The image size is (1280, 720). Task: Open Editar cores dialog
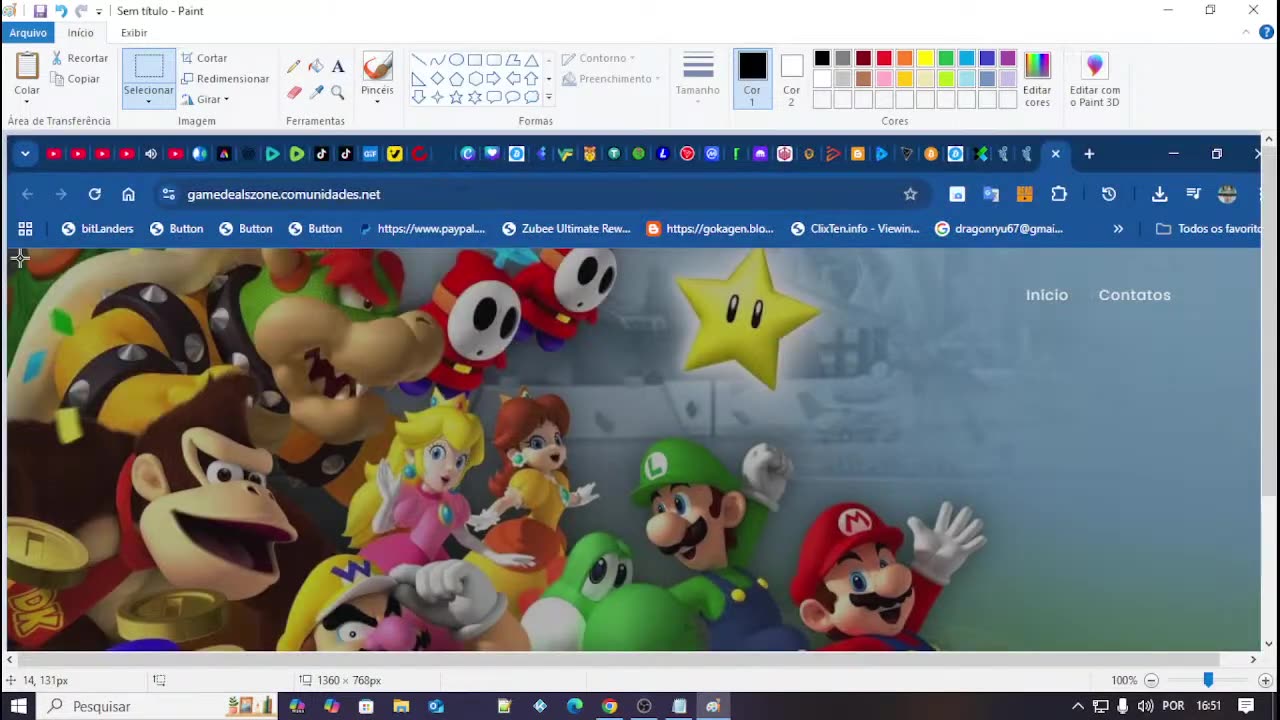coord(1037,79)
